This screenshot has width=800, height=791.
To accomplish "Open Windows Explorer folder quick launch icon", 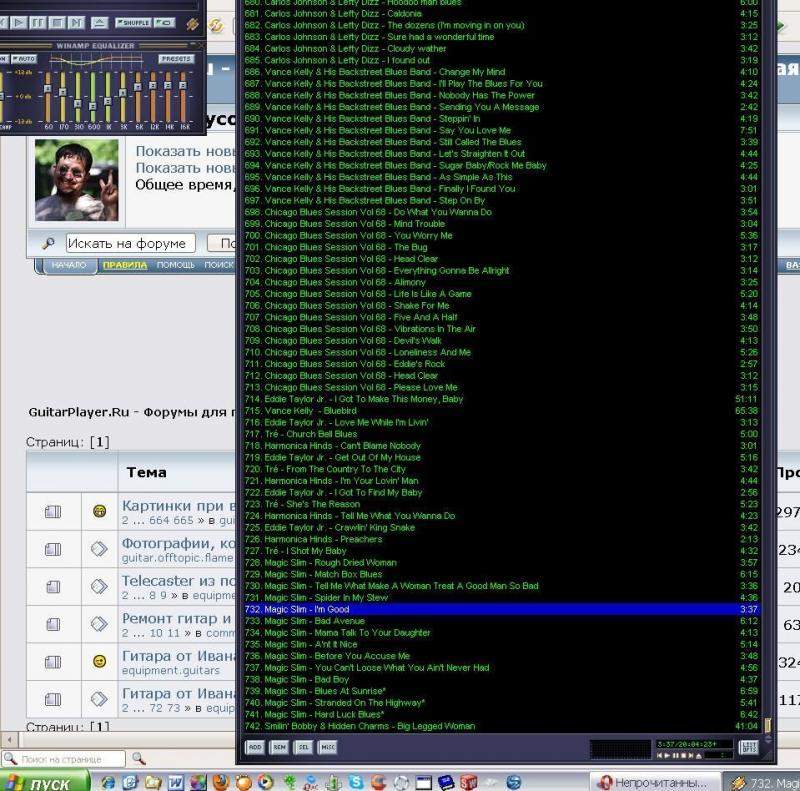I will click(153, 782).
